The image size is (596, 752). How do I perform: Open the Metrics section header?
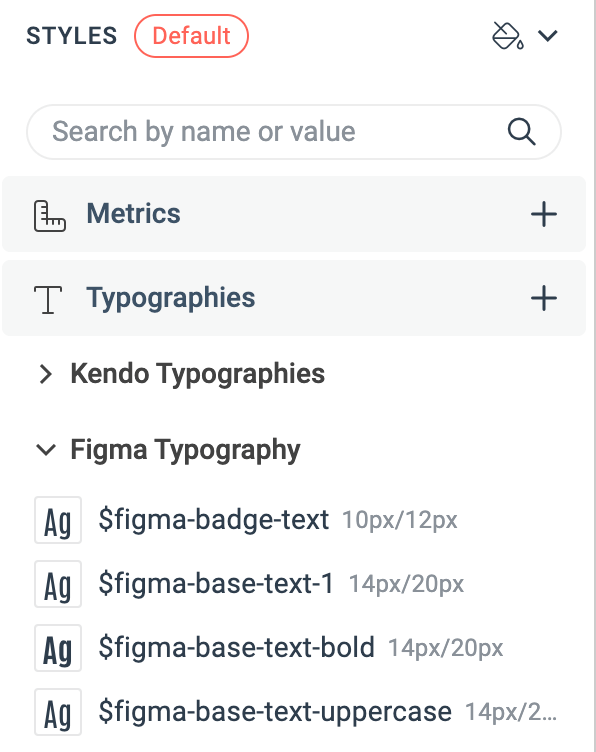pos(294,214)
